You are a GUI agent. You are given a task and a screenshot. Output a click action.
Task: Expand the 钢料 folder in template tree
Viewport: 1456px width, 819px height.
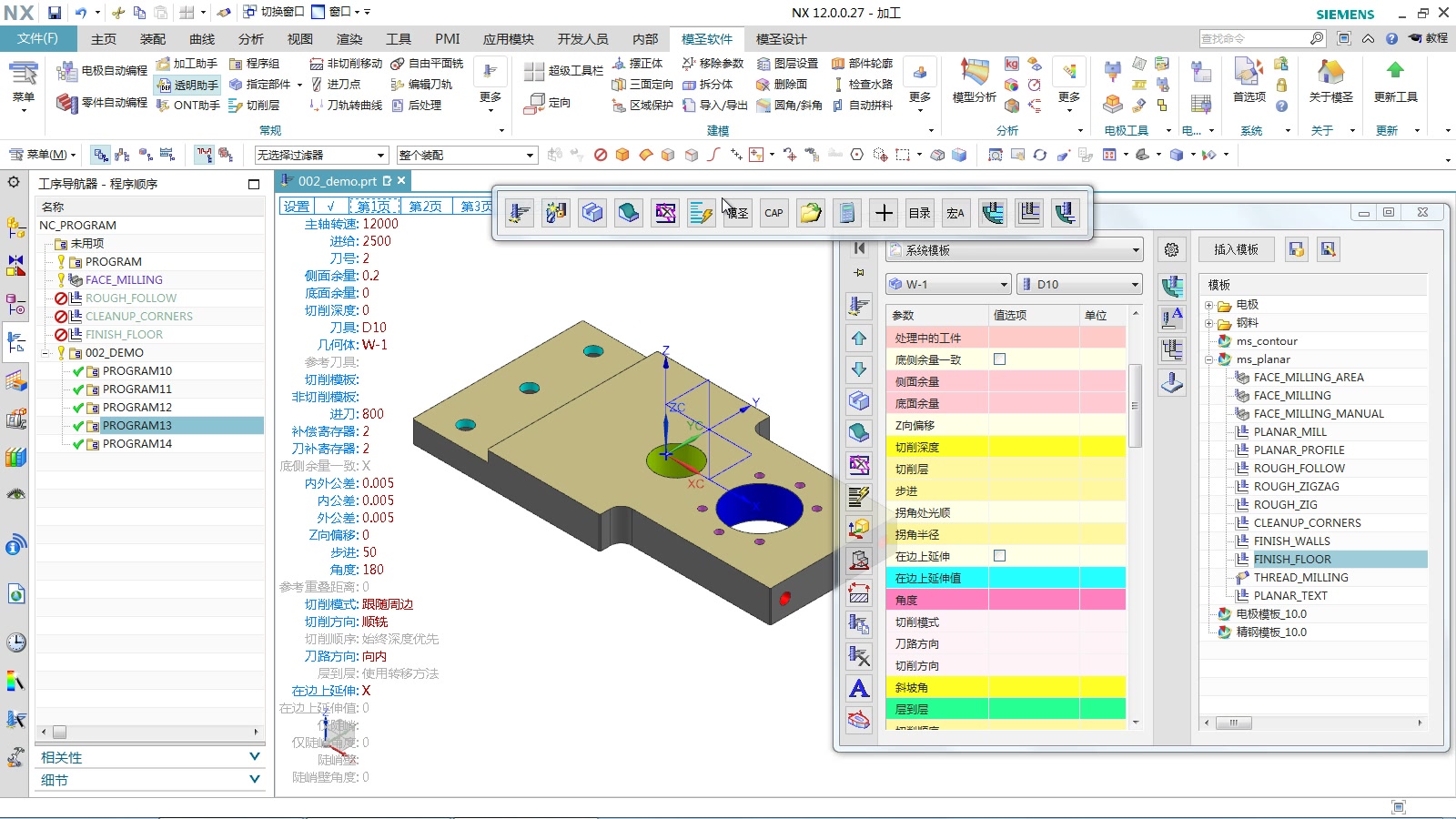point(1208,323)
